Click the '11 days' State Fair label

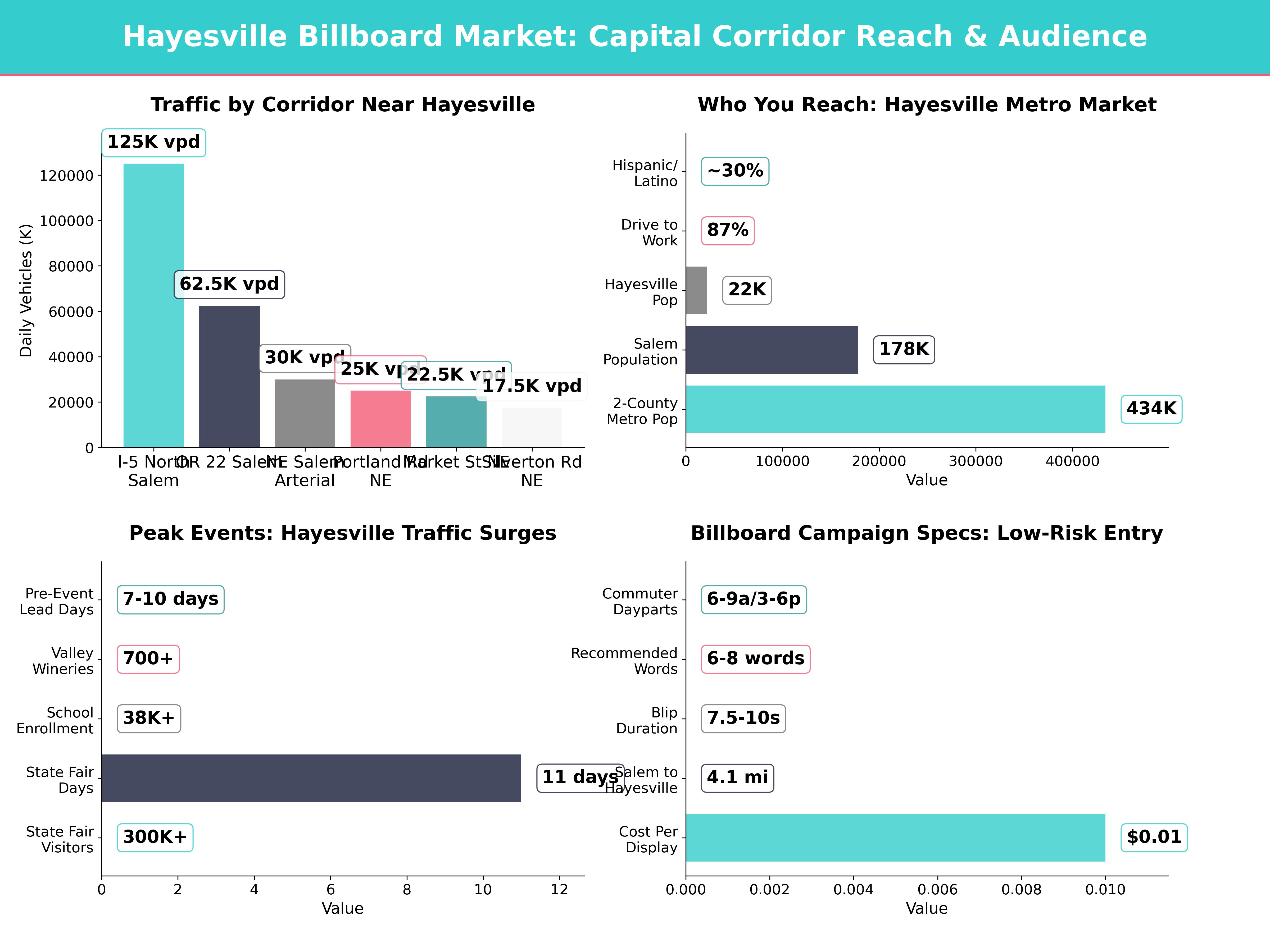coord(580,778)
